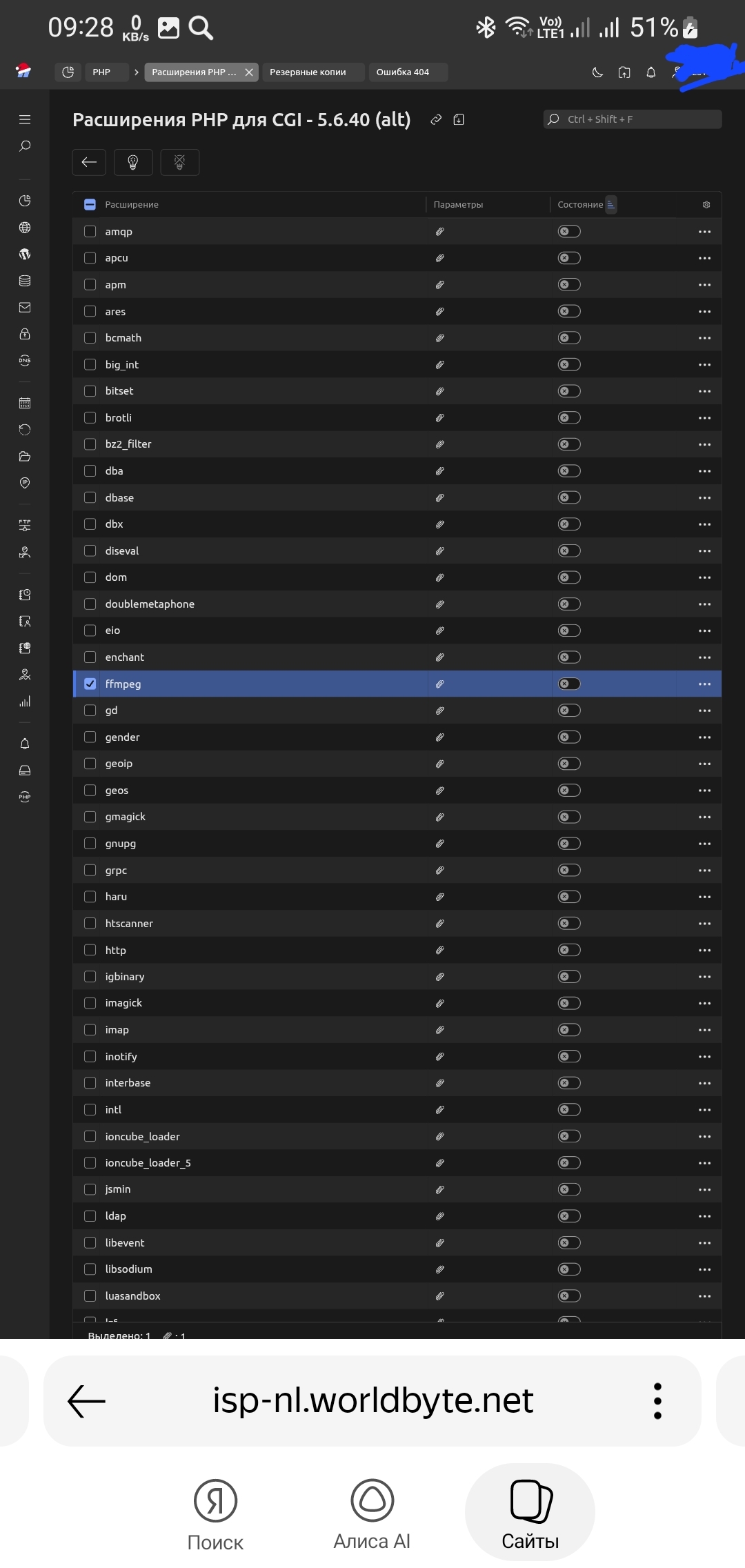The width and height of the screenshot is (745, 1568).
Task: Click the FTP users sidebar icon
Action: pos(25,525)
